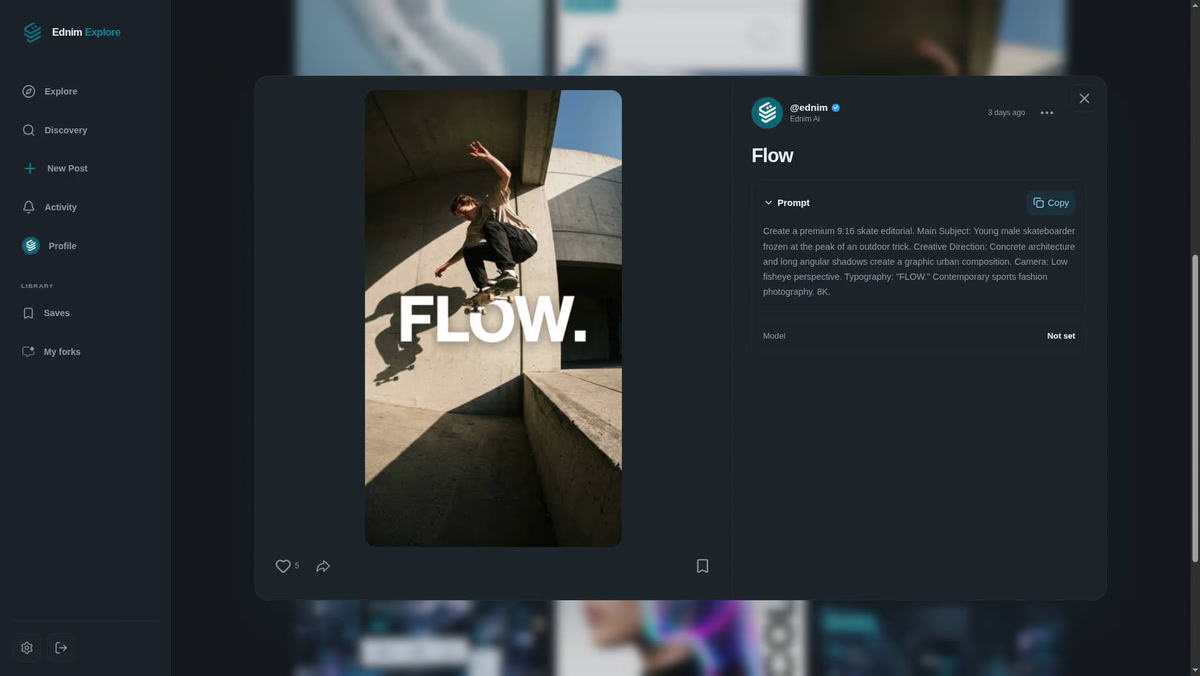Close the post detail dialog
Screen dimensions: 1200x676
tap(1084, 98)
